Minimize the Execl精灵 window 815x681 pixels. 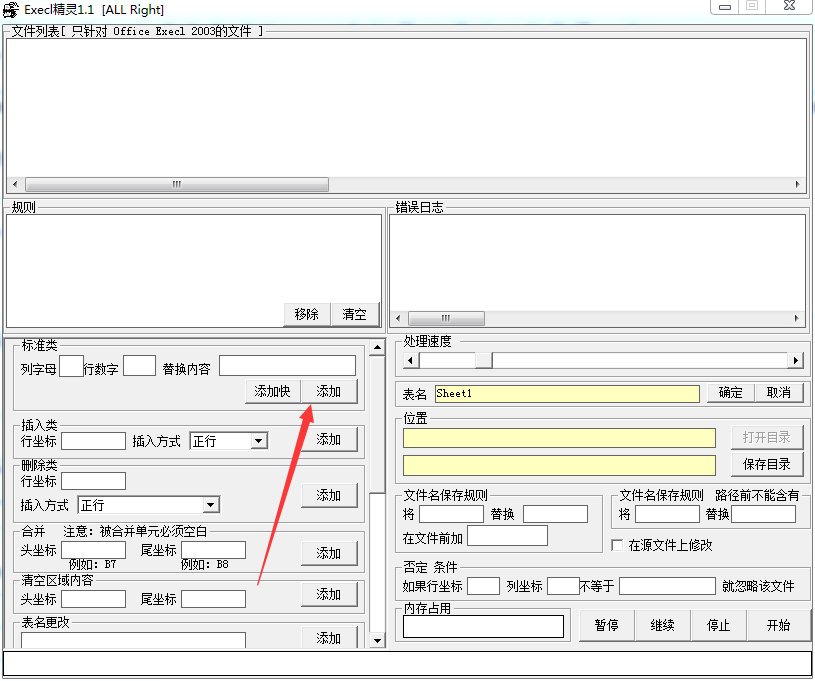(725, 7)
